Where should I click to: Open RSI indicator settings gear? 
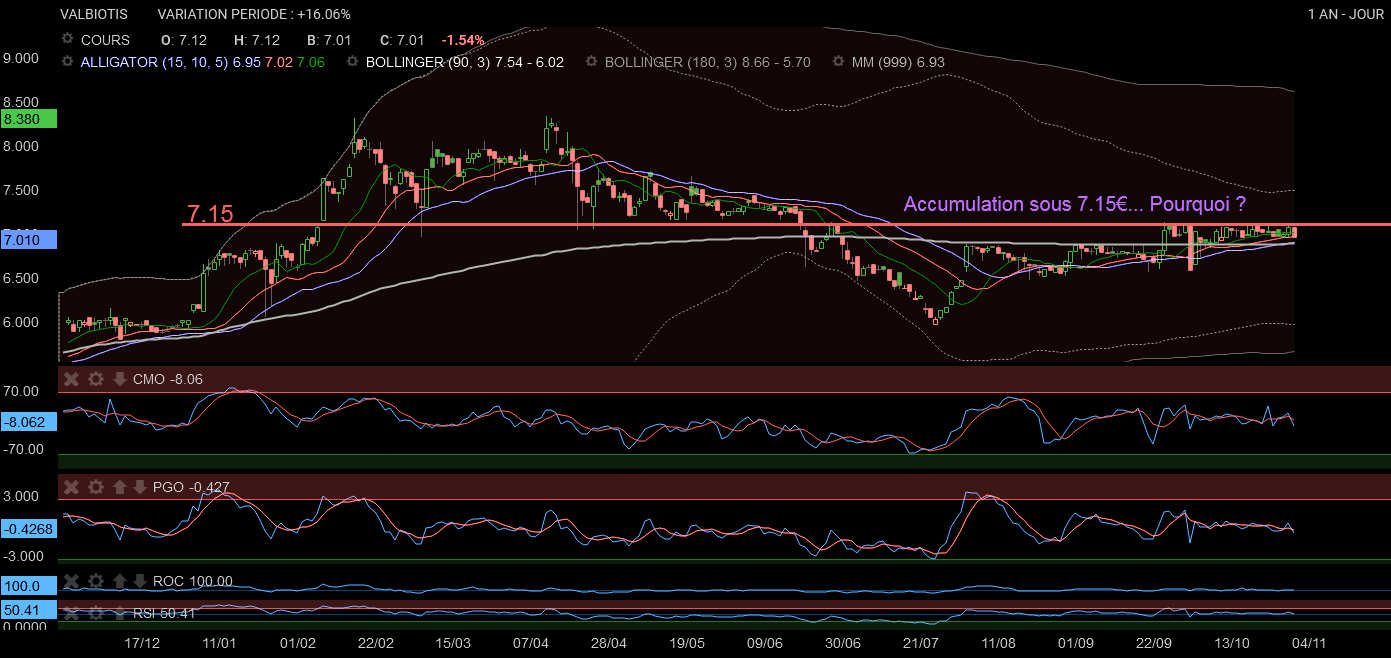point(96,613)
